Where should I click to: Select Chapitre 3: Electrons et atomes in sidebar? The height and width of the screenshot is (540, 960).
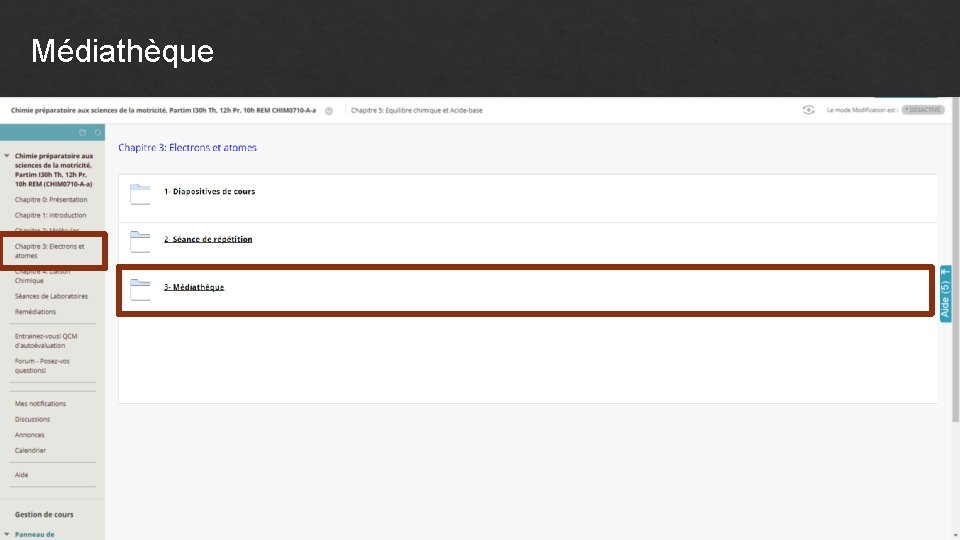click(50, 251)
